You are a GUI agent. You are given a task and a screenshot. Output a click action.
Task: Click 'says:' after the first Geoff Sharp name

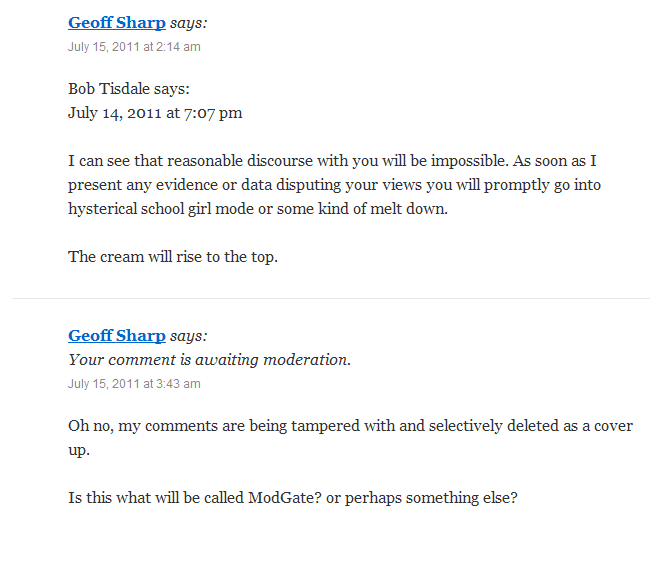click(189, 23)
